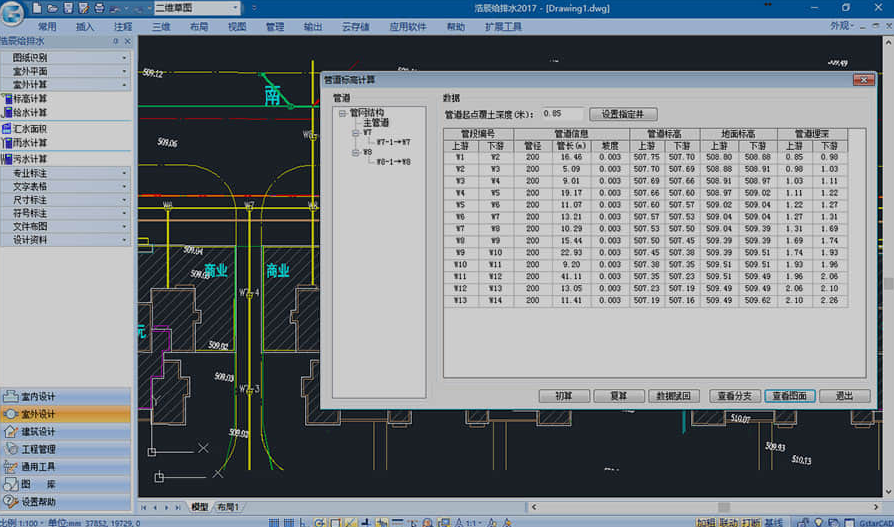
Task: Expand the 室外平面 section
Action: tap(66, 71)
